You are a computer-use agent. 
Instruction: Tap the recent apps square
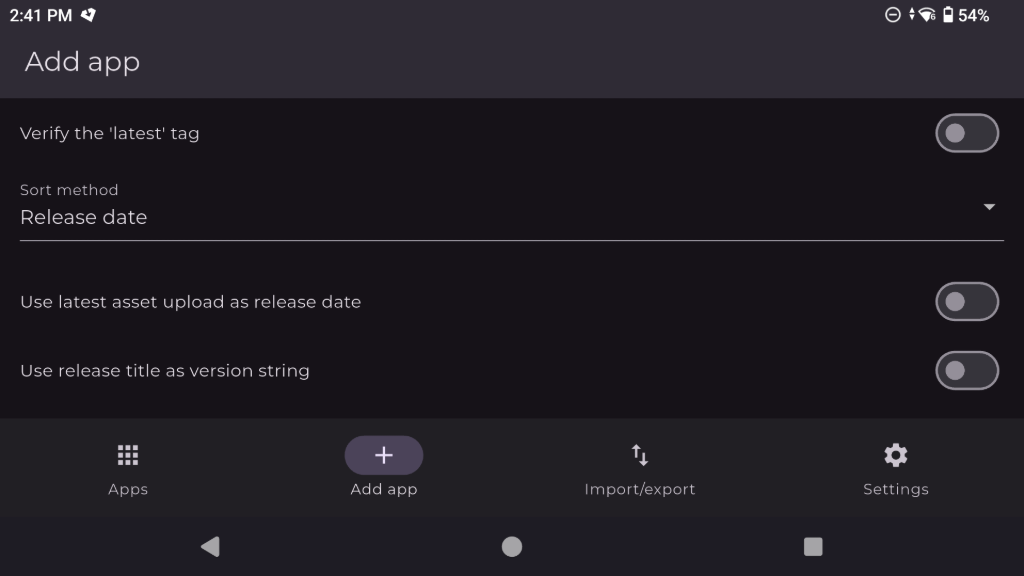[813, 546]
